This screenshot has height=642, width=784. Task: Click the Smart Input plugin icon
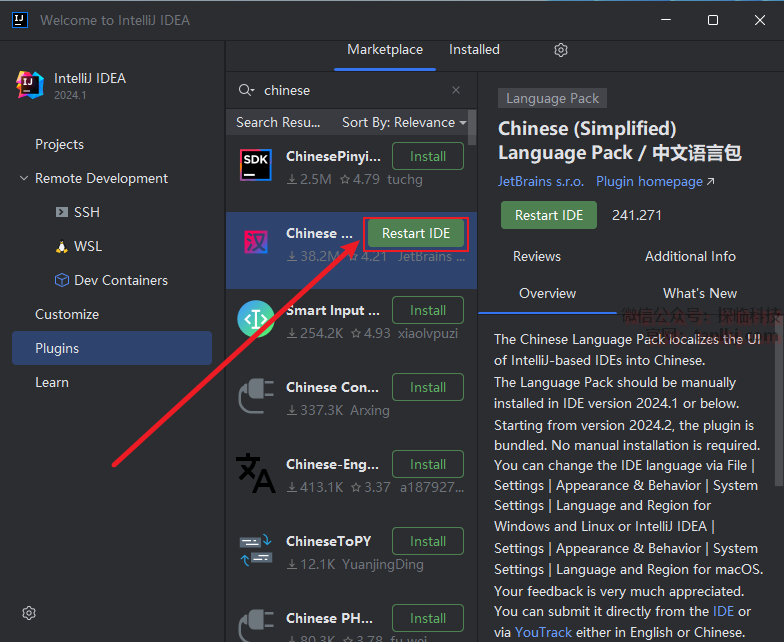point(256,319)
